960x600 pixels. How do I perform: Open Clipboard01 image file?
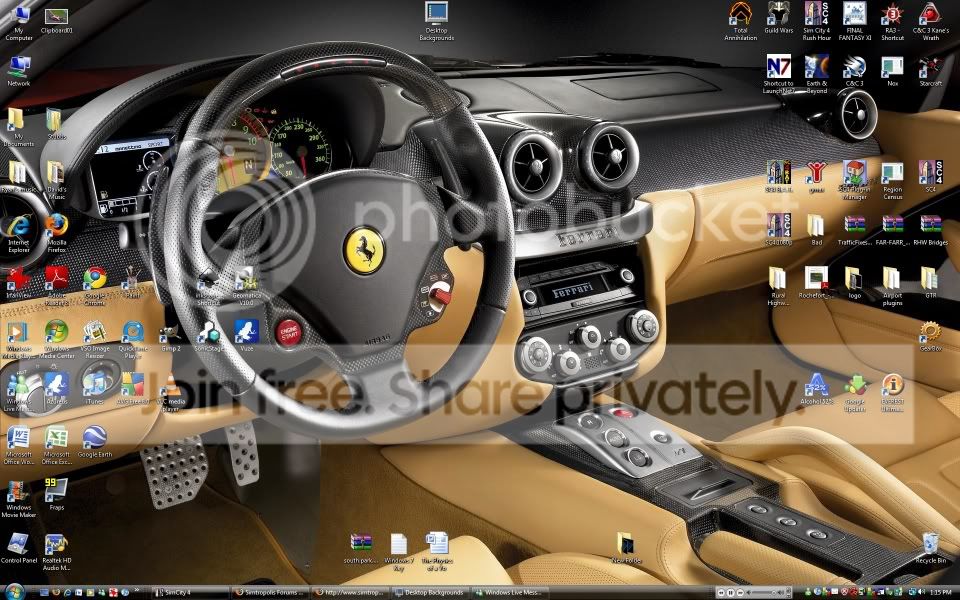point(56,20)
